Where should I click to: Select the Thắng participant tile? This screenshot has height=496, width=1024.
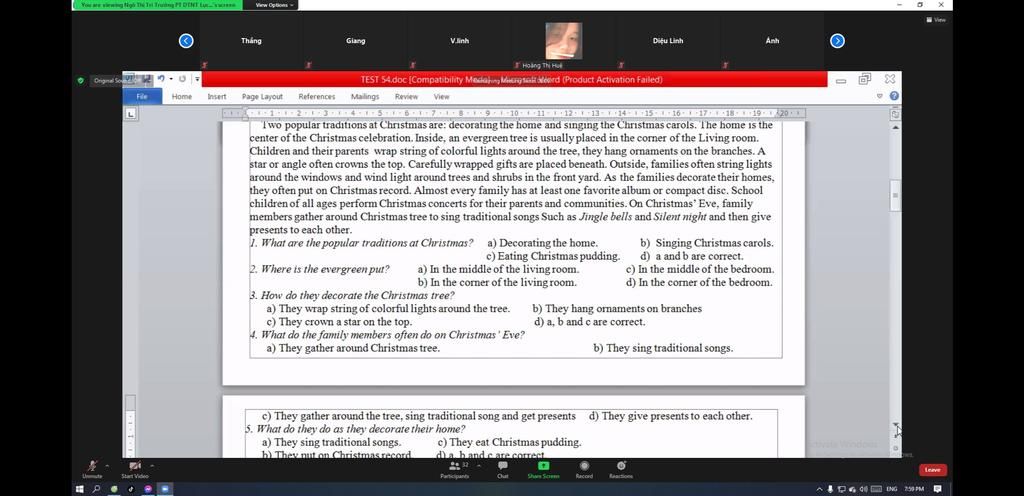click(x=251, y=41)
